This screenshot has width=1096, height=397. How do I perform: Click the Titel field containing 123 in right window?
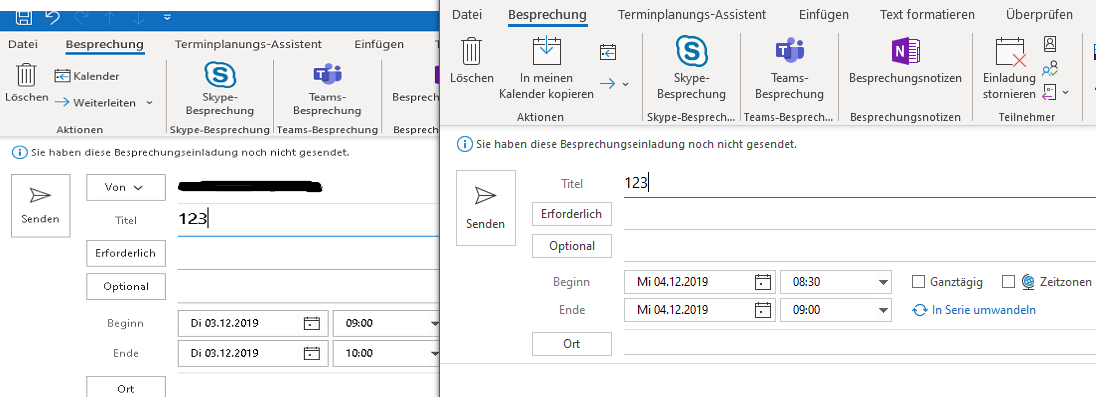coord(860,184)
